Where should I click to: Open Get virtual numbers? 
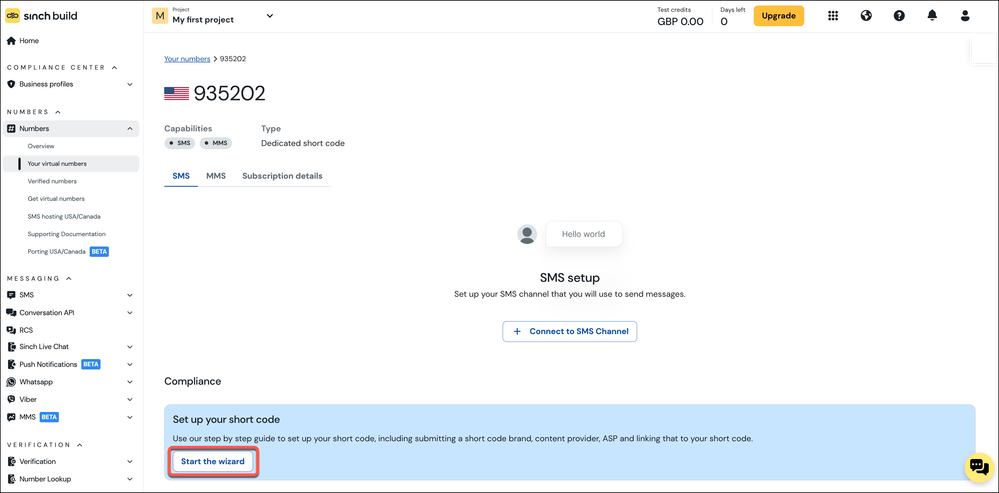[55, 199]
